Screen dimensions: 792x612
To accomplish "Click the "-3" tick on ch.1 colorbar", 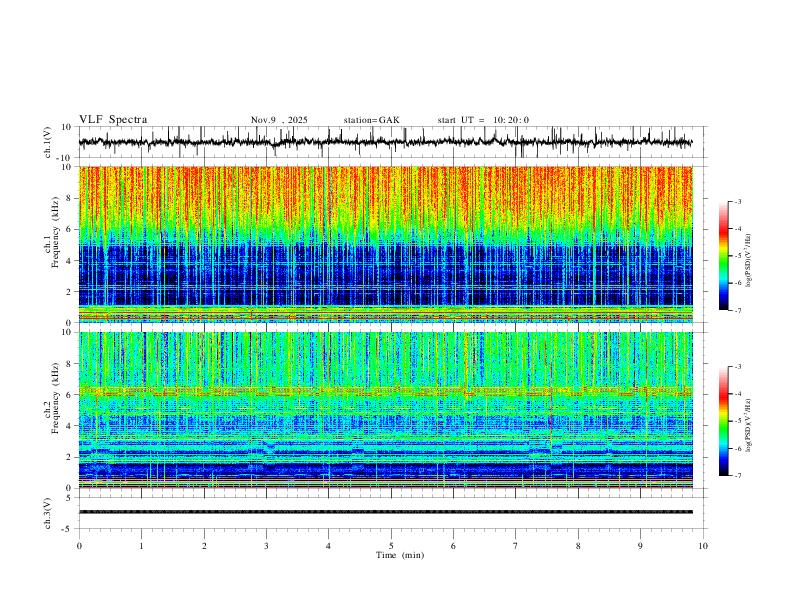I will click(737, 201).
